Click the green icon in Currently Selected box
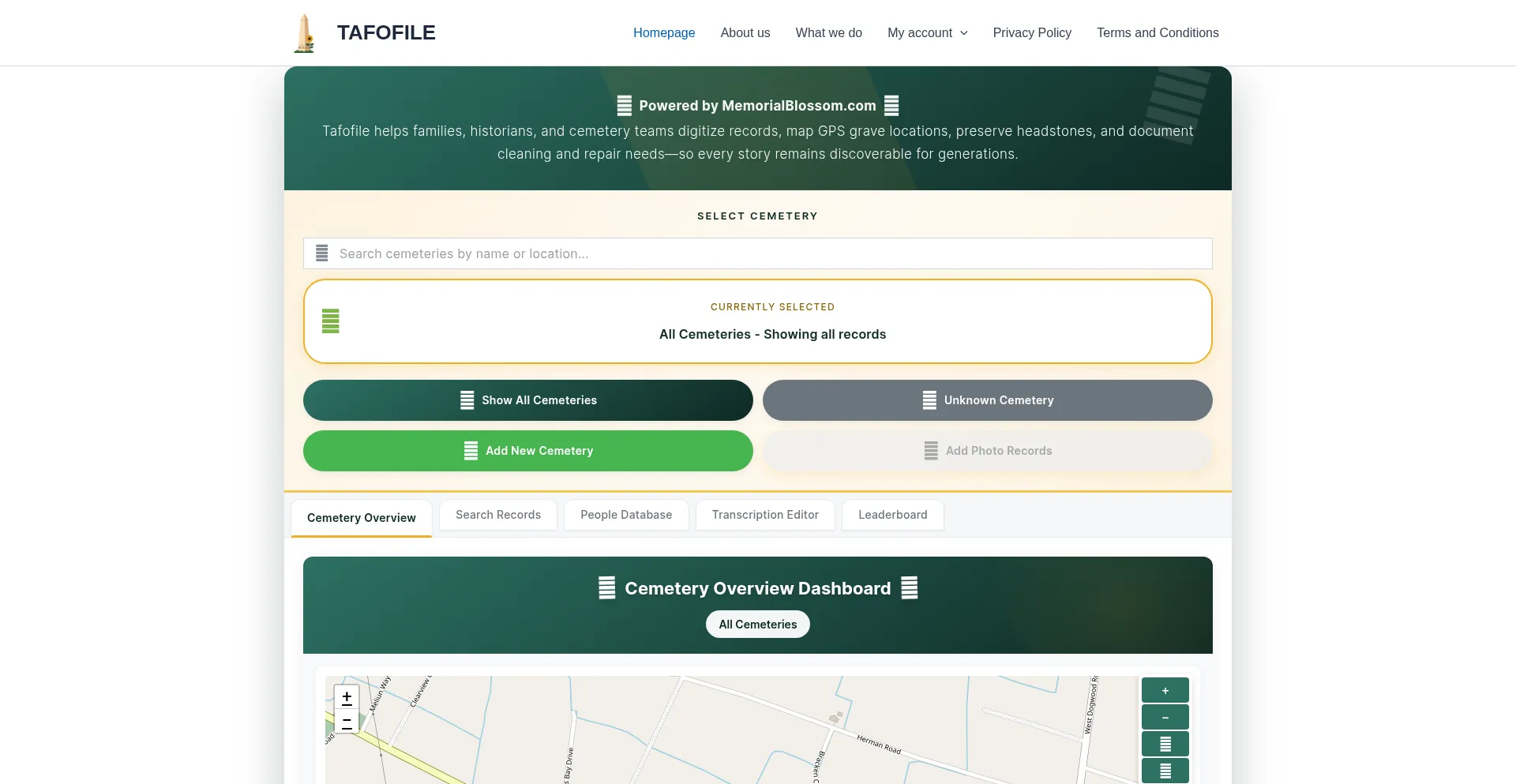 tap(331, 321)
